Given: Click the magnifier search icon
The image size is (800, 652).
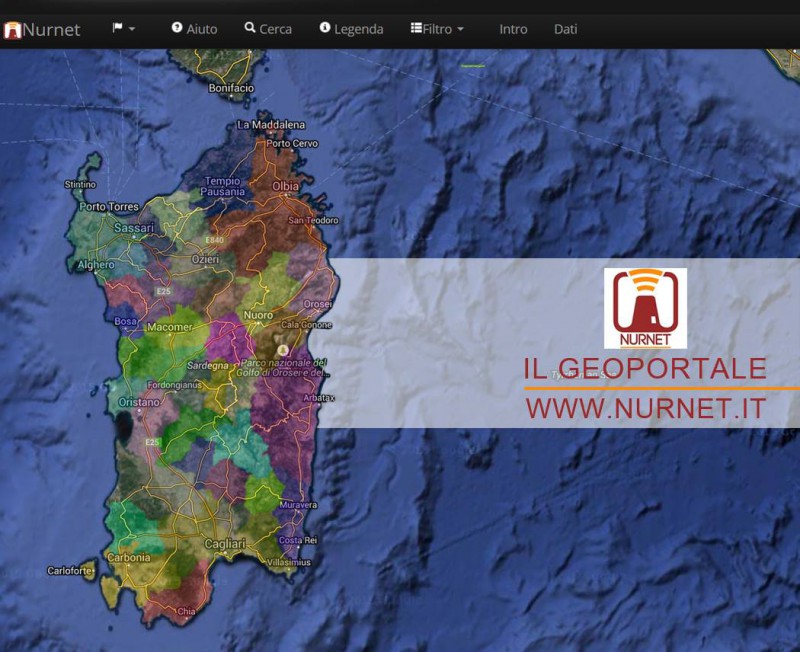Looking at the screenshot, I should 250,28.
